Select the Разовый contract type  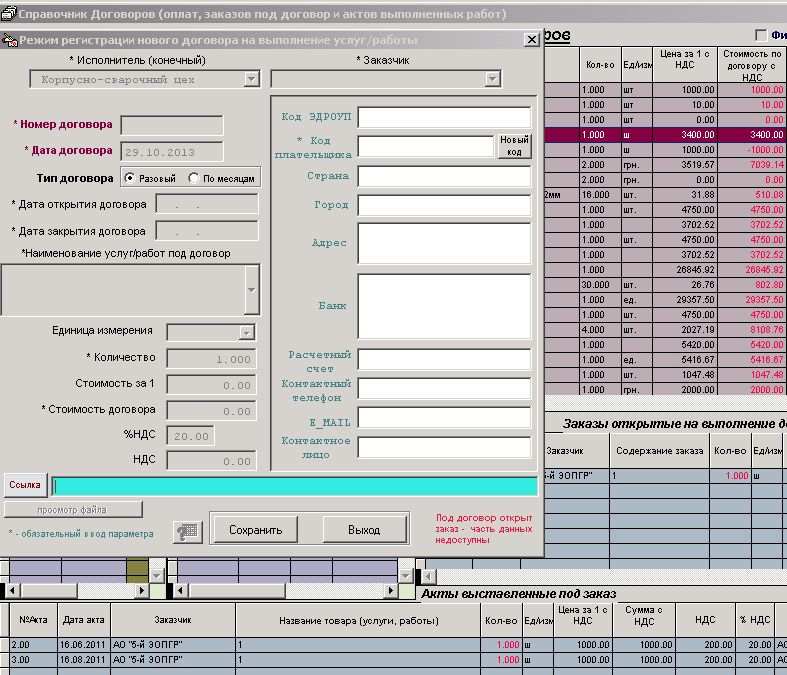(130, 178)
